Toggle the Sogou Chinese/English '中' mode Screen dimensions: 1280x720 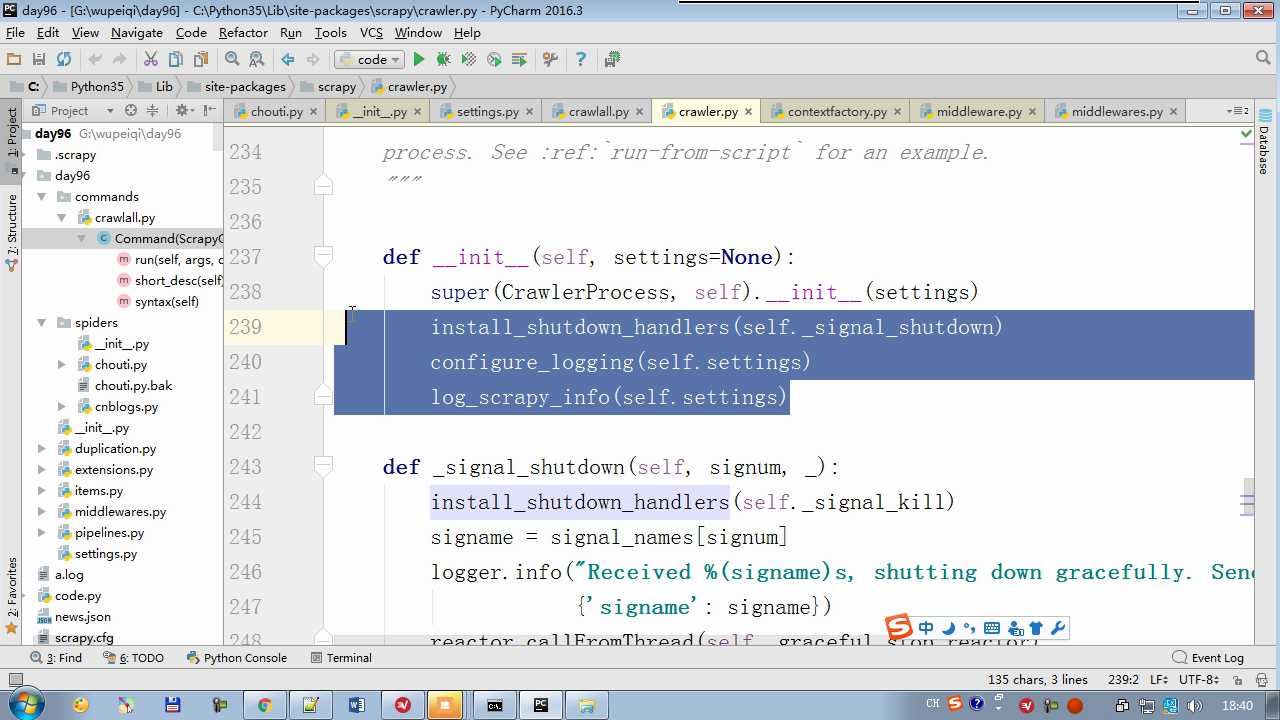click(x=926, y=628)
